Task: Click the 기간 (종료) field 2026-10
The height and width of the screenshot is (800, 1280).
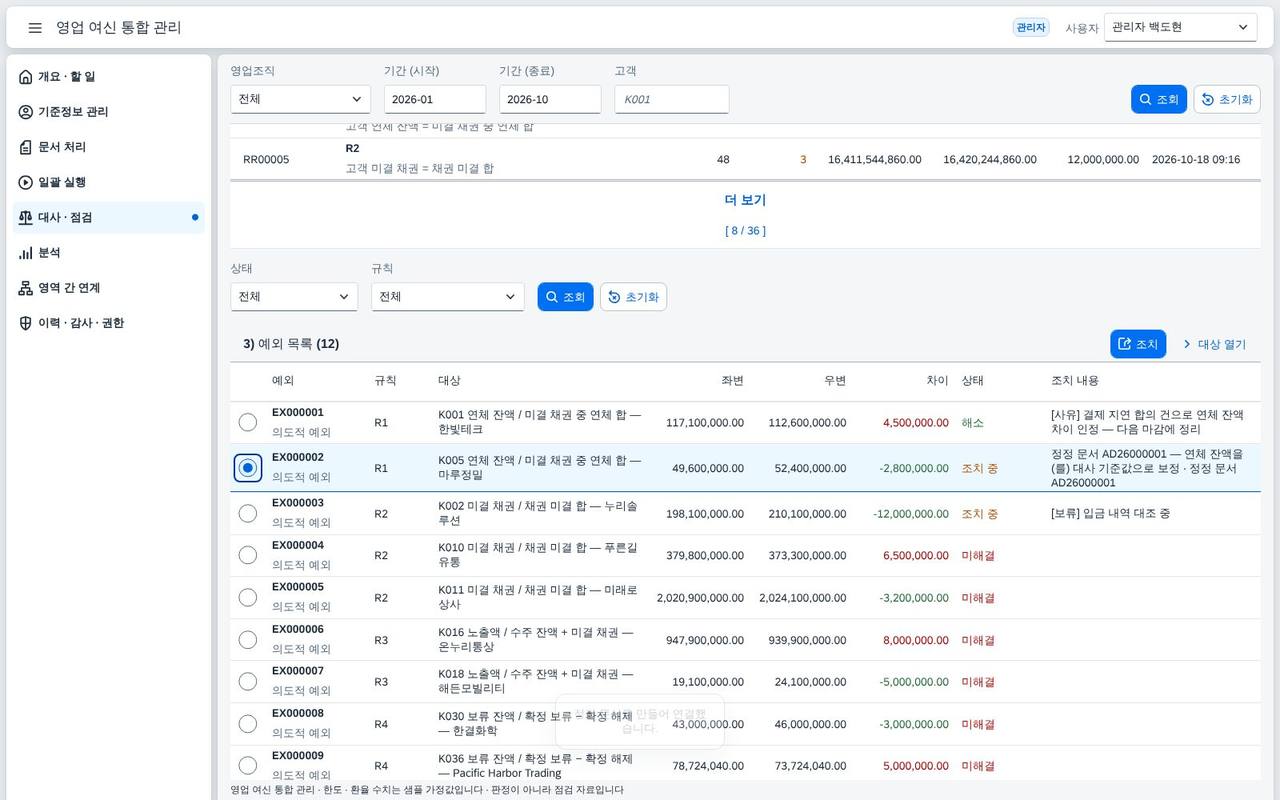Action: click(550, 99)
